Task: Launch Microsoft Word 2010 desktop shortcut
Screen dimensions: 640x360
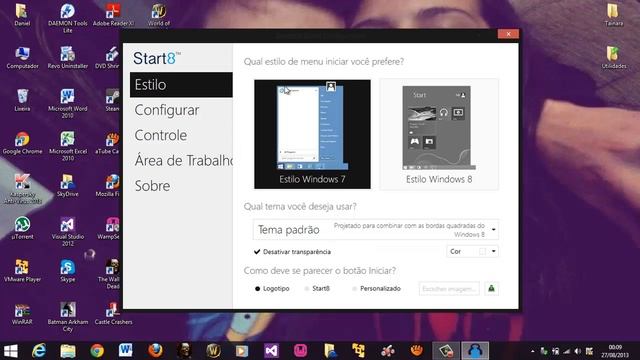Action: pos(68,104)
